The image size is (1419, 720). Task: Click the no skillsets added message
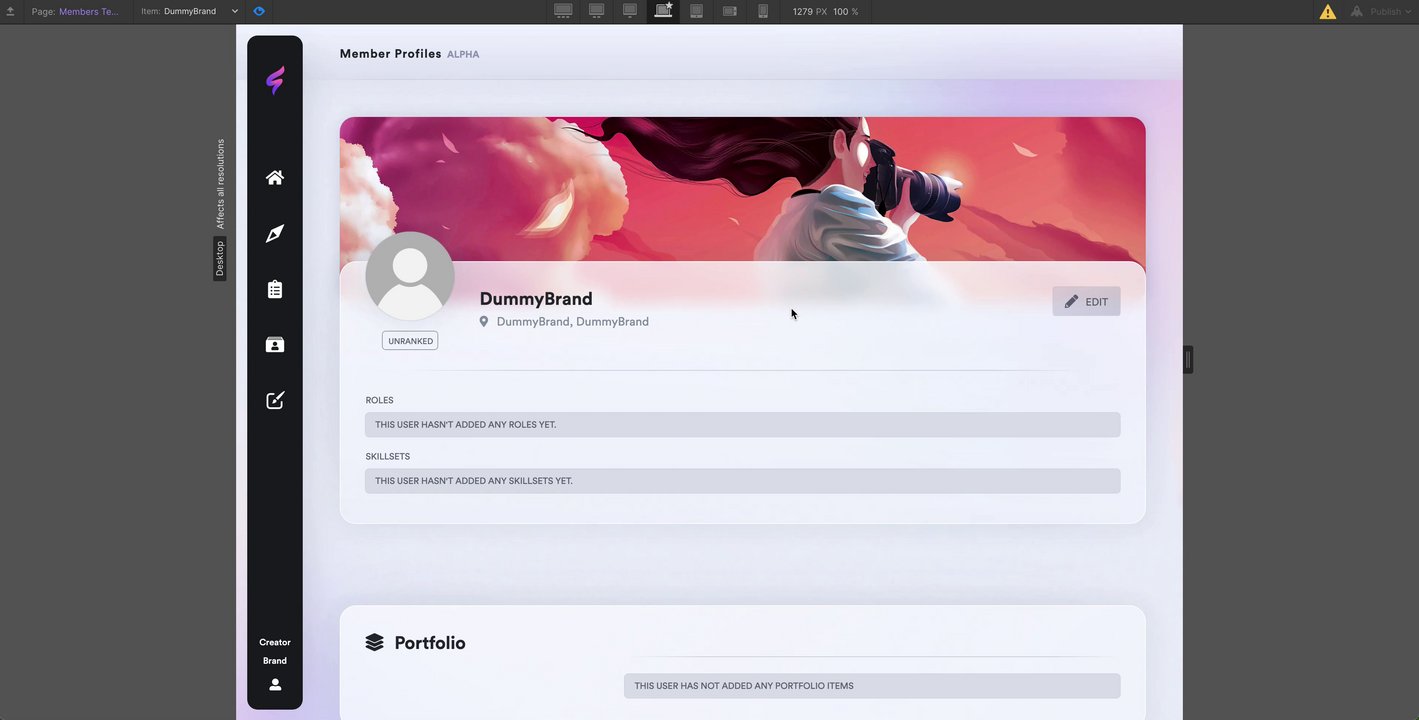click(742, 480)
